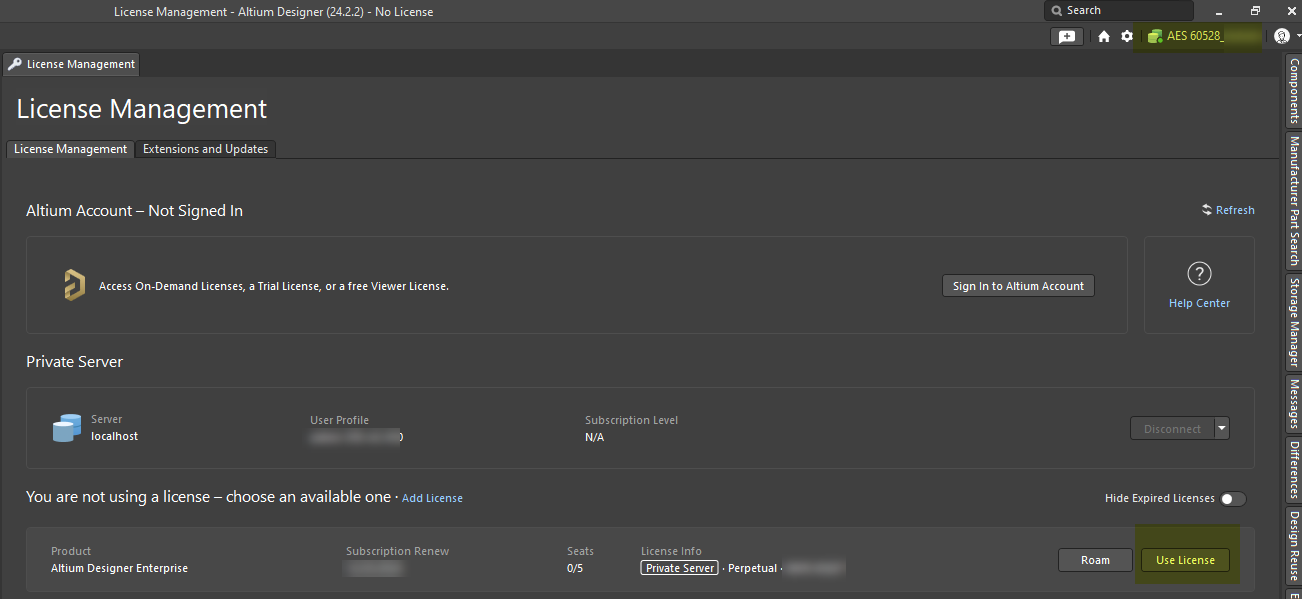1302x599 pixels.
Task: Open the Storage Manager panel tab
Action: (x=1294, y=322)
